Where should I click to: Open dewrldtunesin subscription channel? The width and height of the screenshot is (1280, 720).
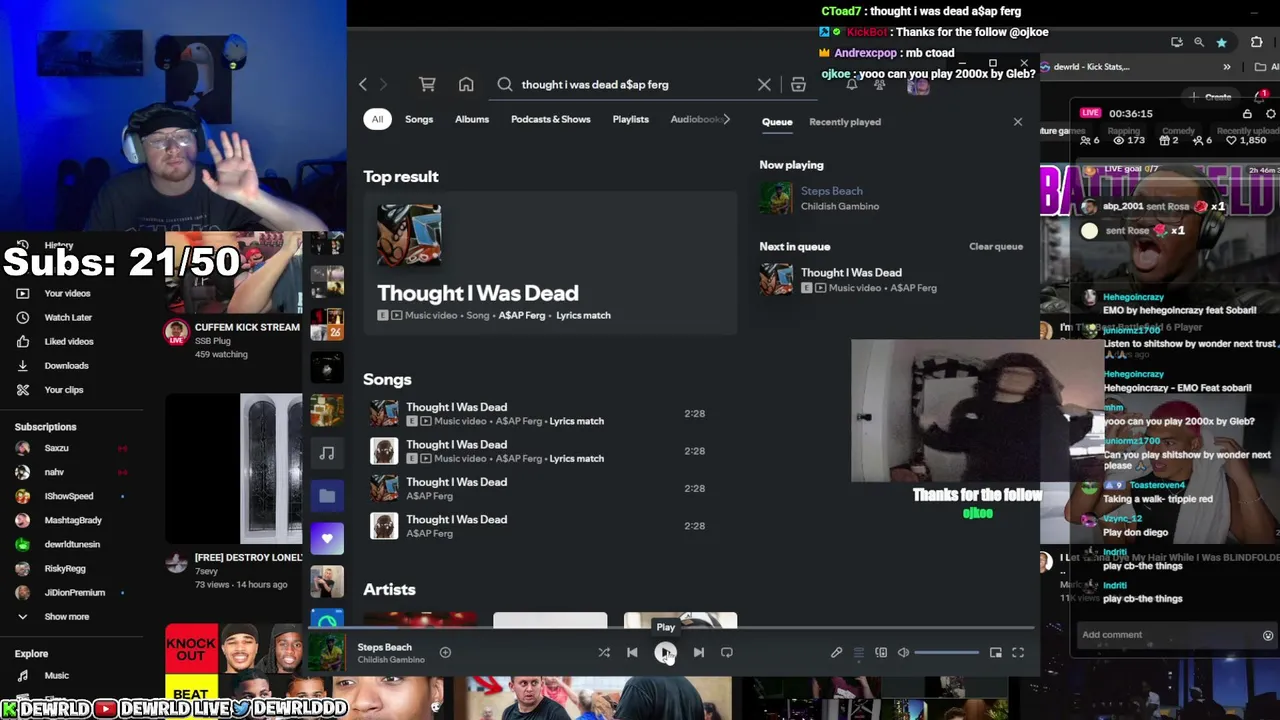point(72,545)
